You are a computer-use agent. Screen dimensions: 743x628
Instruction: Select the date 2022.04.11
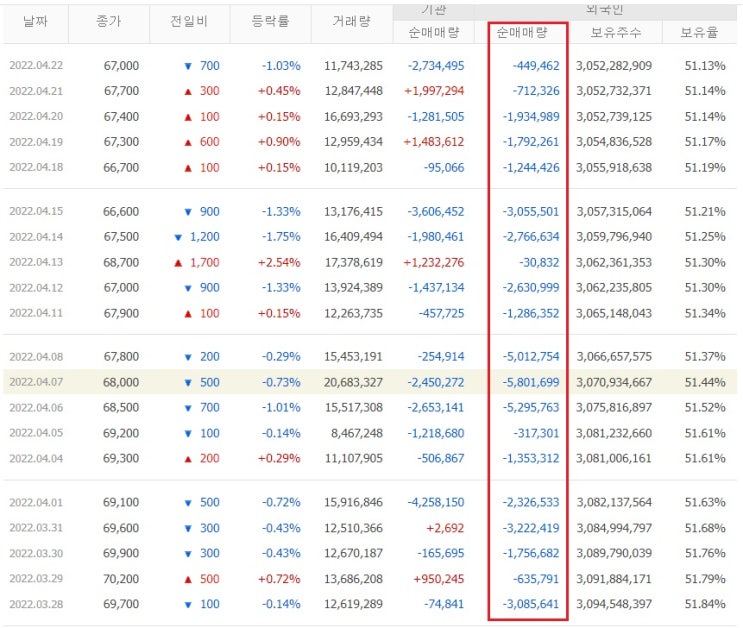coord(36,313)
